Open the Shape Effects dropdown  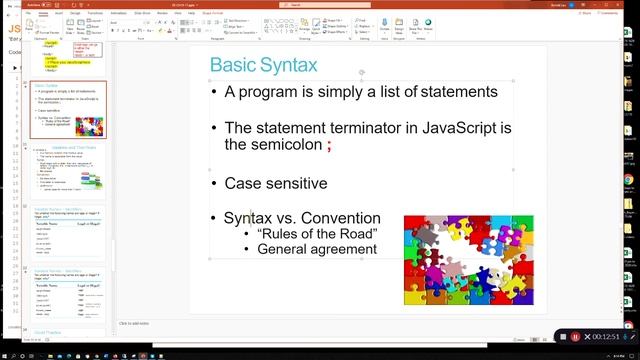(336, 32)
